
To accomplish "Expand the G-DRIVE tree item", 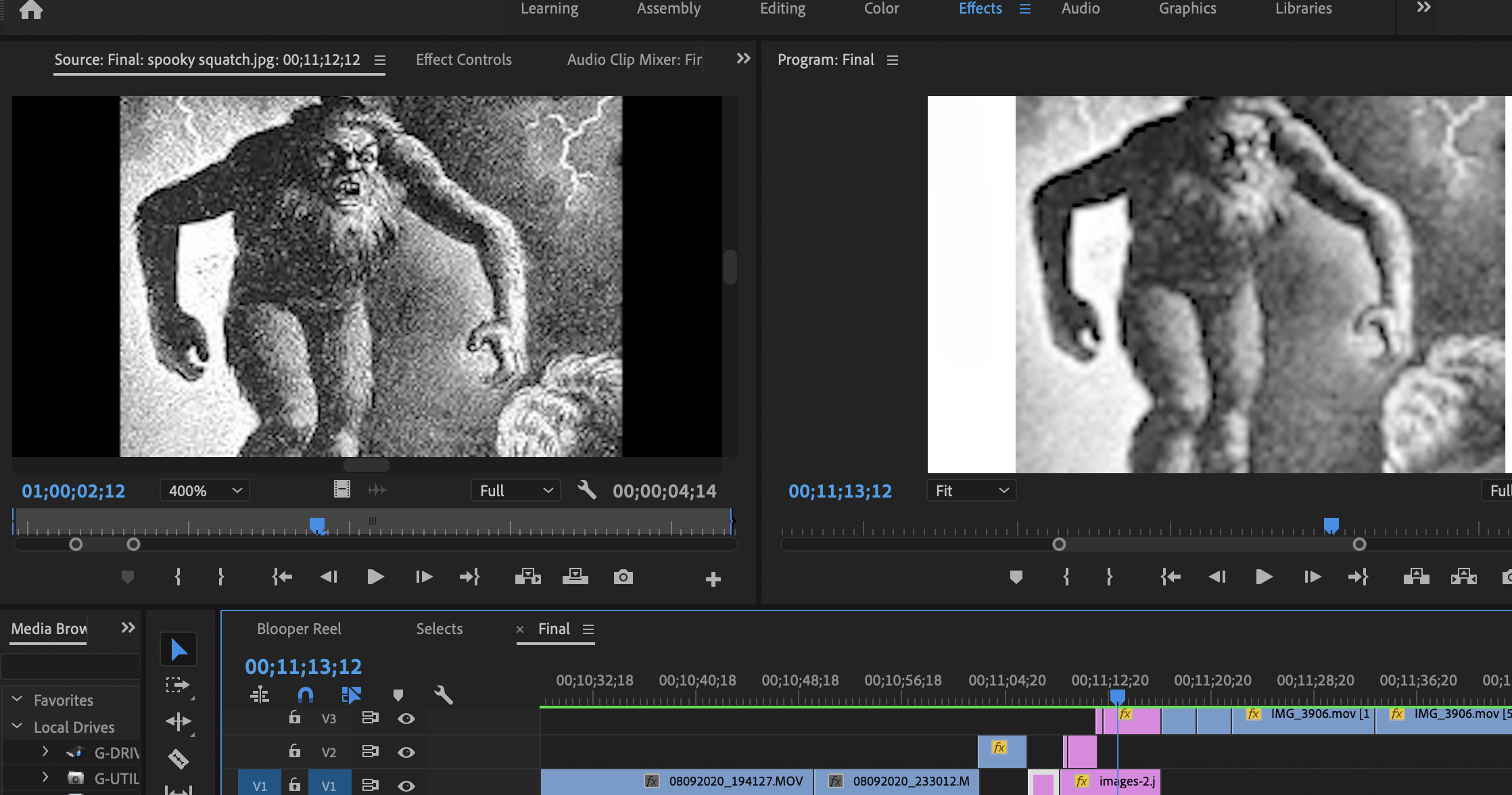I will click(45, 751).
